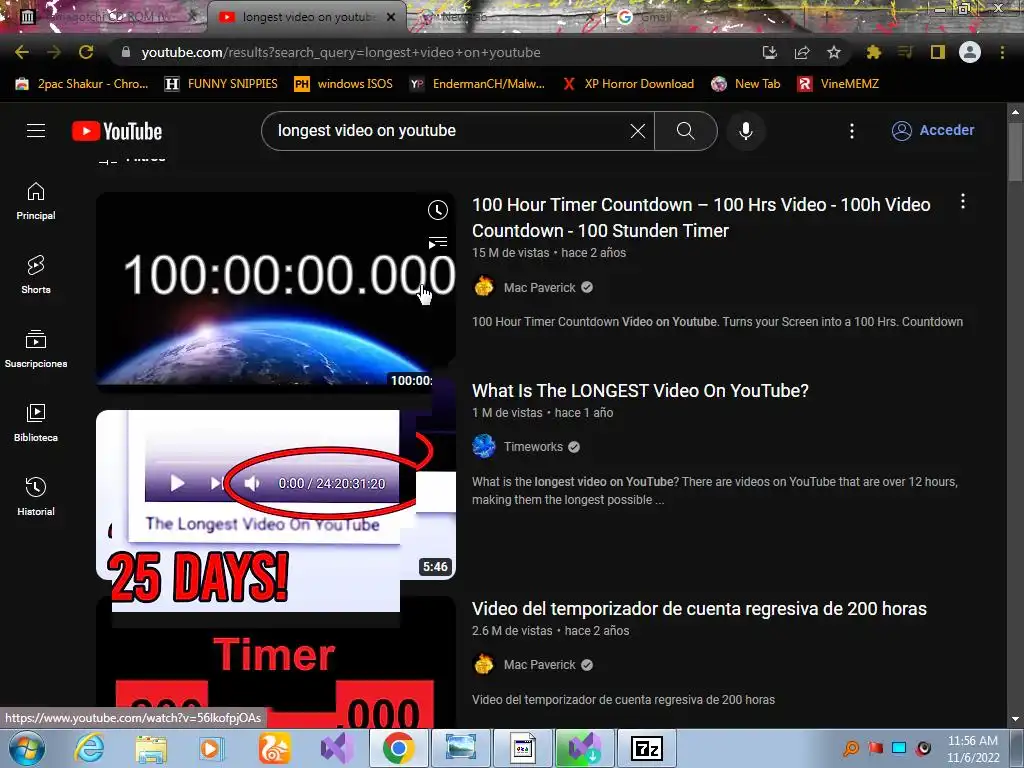The image size is (1024, 768).
Task: Click Acceder to sign in
Action: [933, 131]
